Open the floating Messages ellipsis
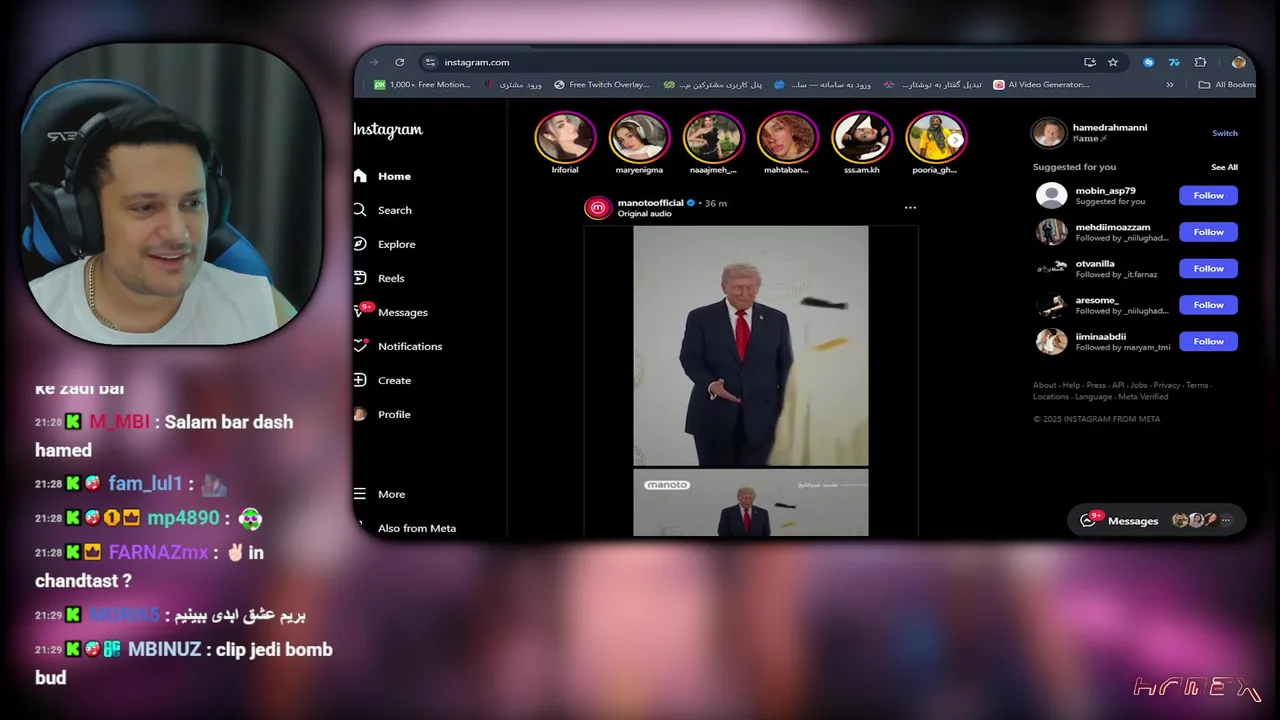This screenshot has height=720, width=1280. (x=1226, y=521)
